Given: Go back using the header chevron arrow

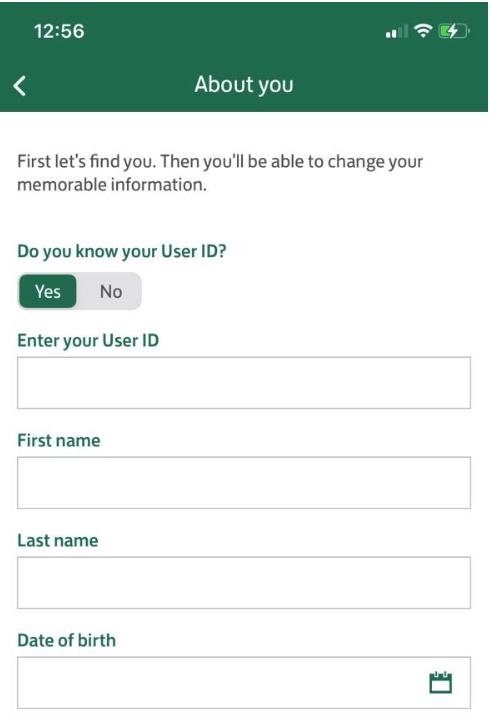Looking at the screenshot, I should click(19, 86).
